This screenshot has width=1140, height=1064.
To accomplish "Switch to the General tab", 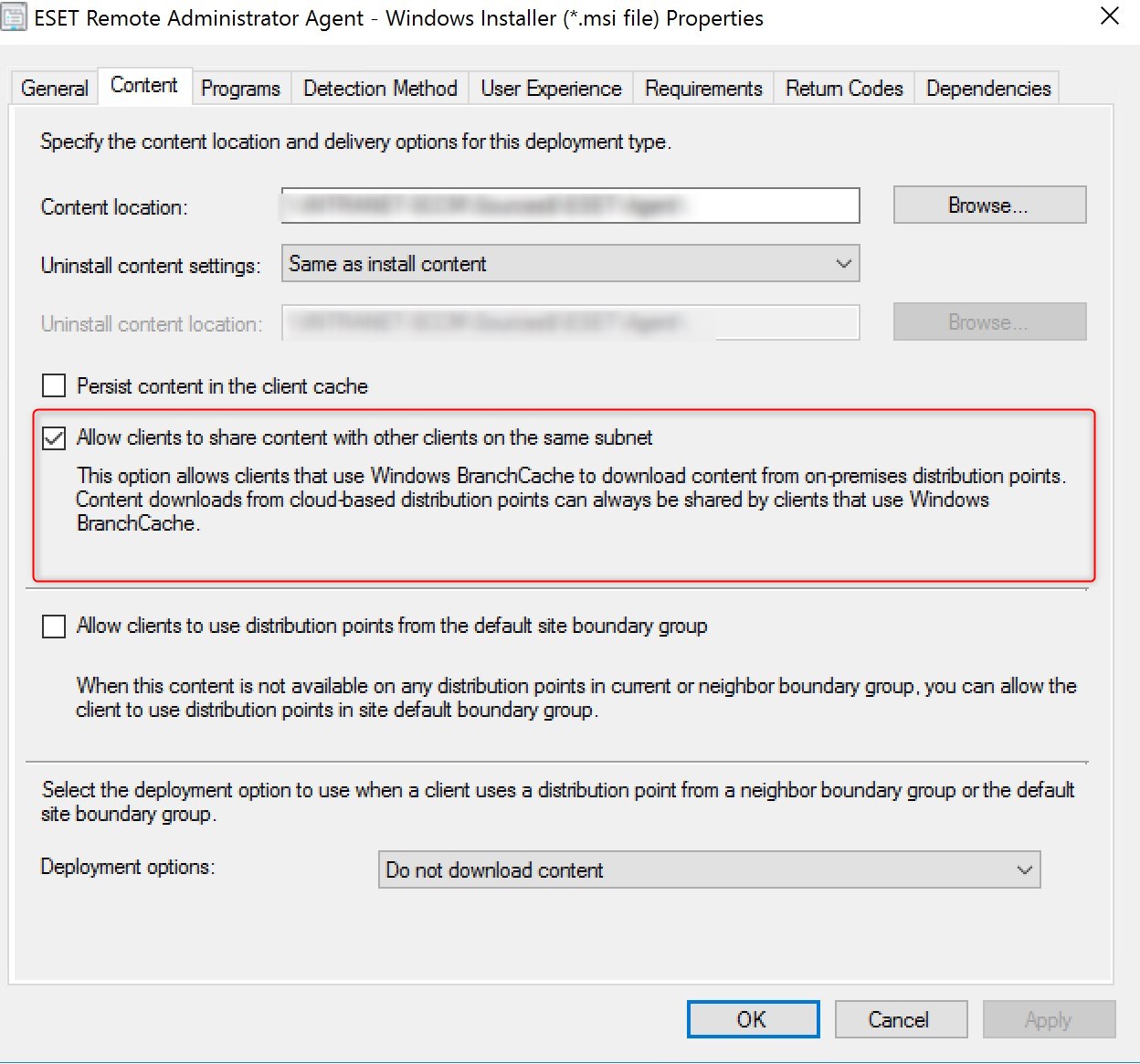I will point(55,89).
